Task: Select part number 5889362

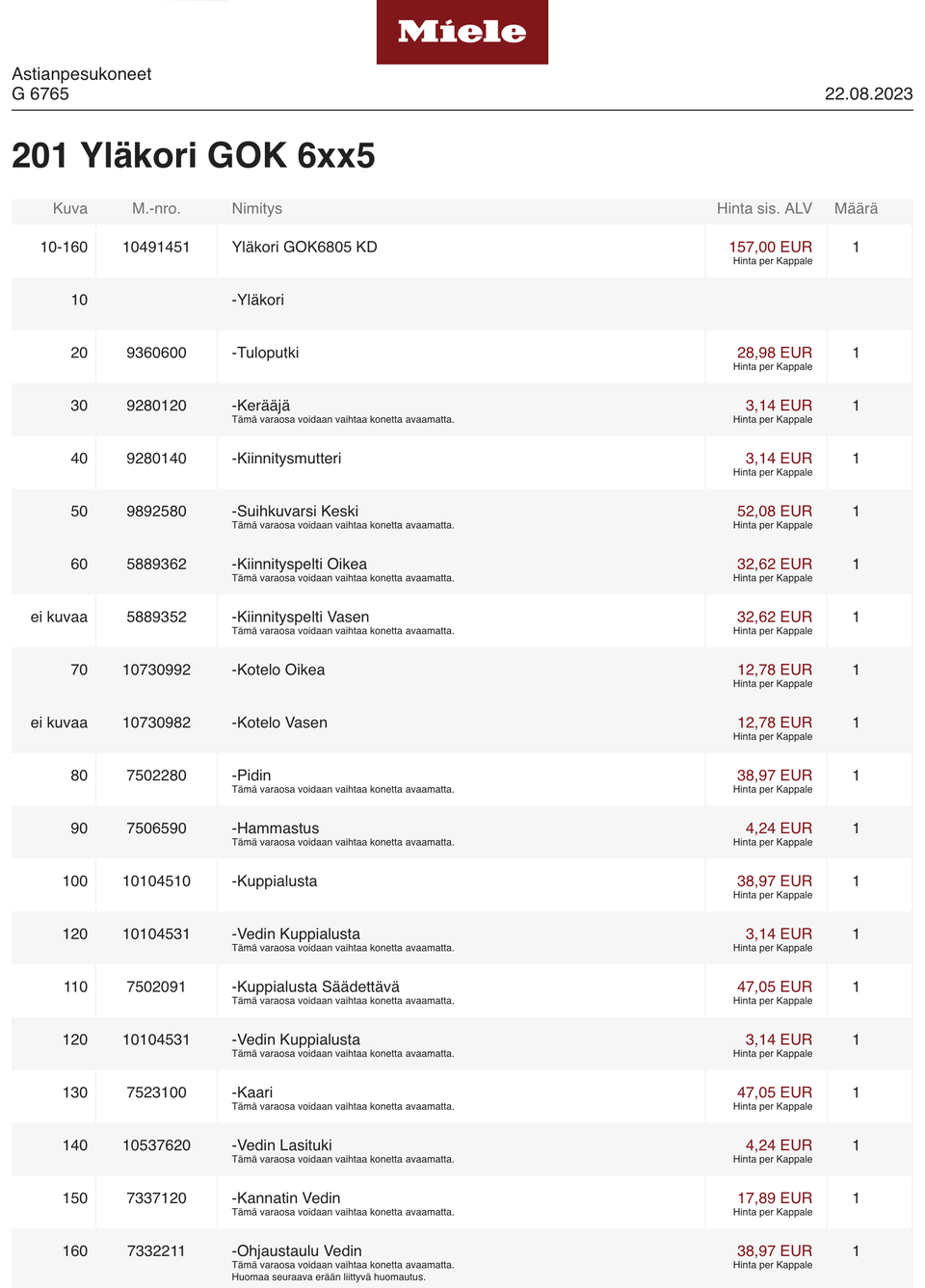Action: click(156, 565)
